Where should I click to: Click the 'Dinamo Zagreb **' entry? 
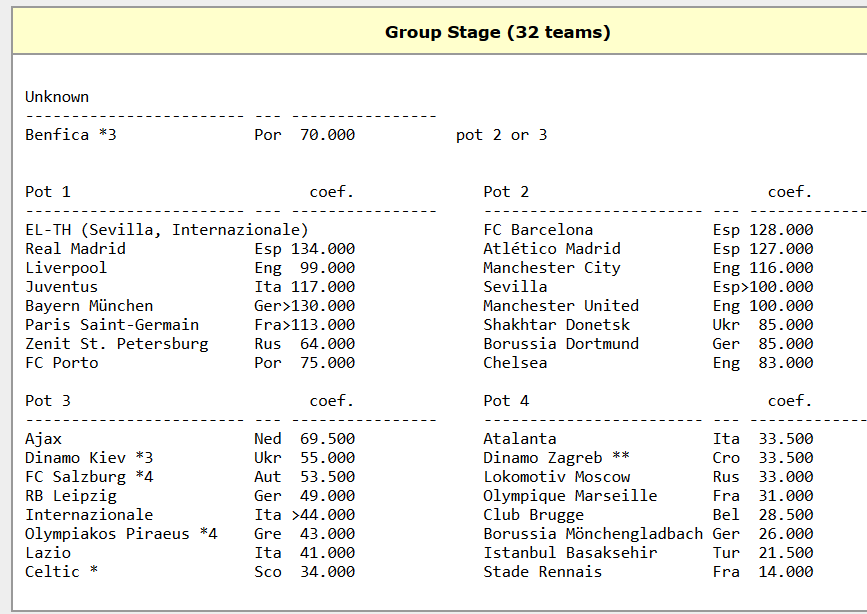[557, 457]
